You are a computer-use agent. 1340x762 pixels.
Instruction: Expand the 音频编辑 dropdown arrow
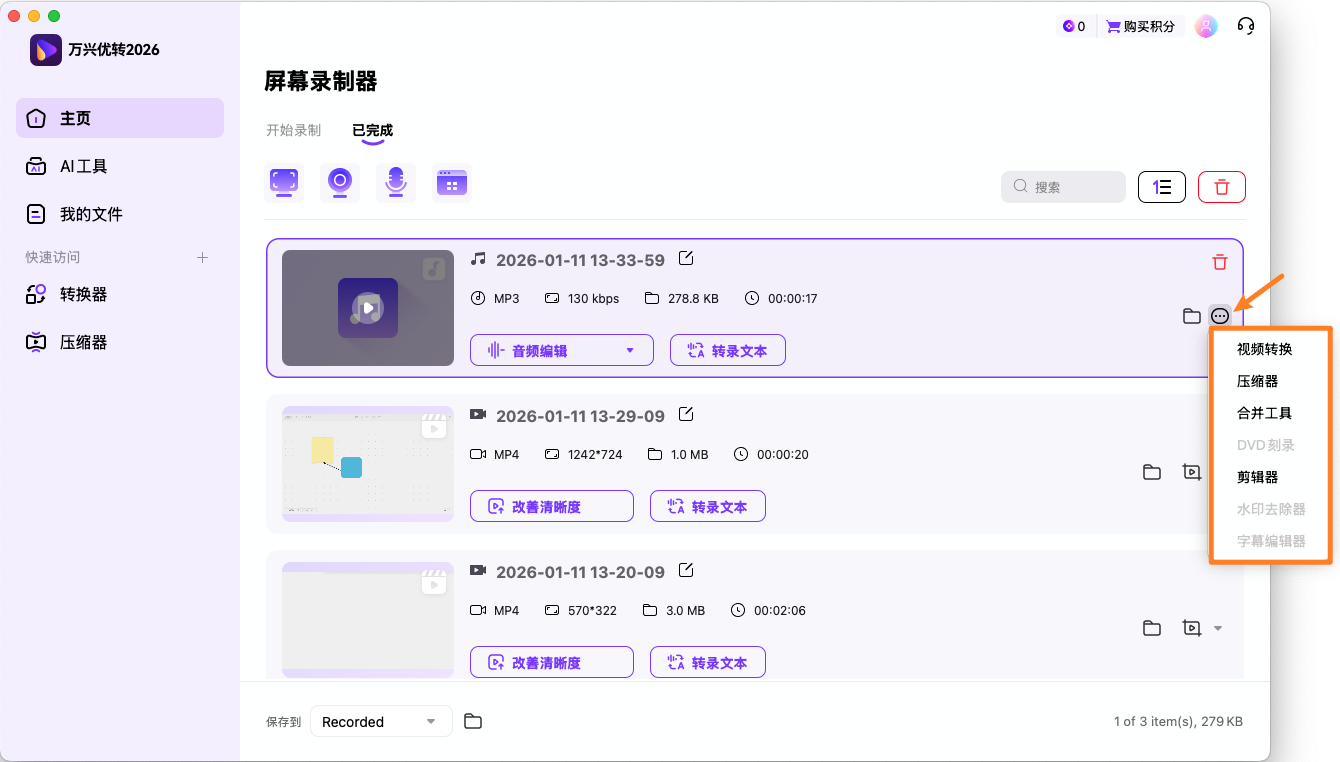(x=631, y=350)
